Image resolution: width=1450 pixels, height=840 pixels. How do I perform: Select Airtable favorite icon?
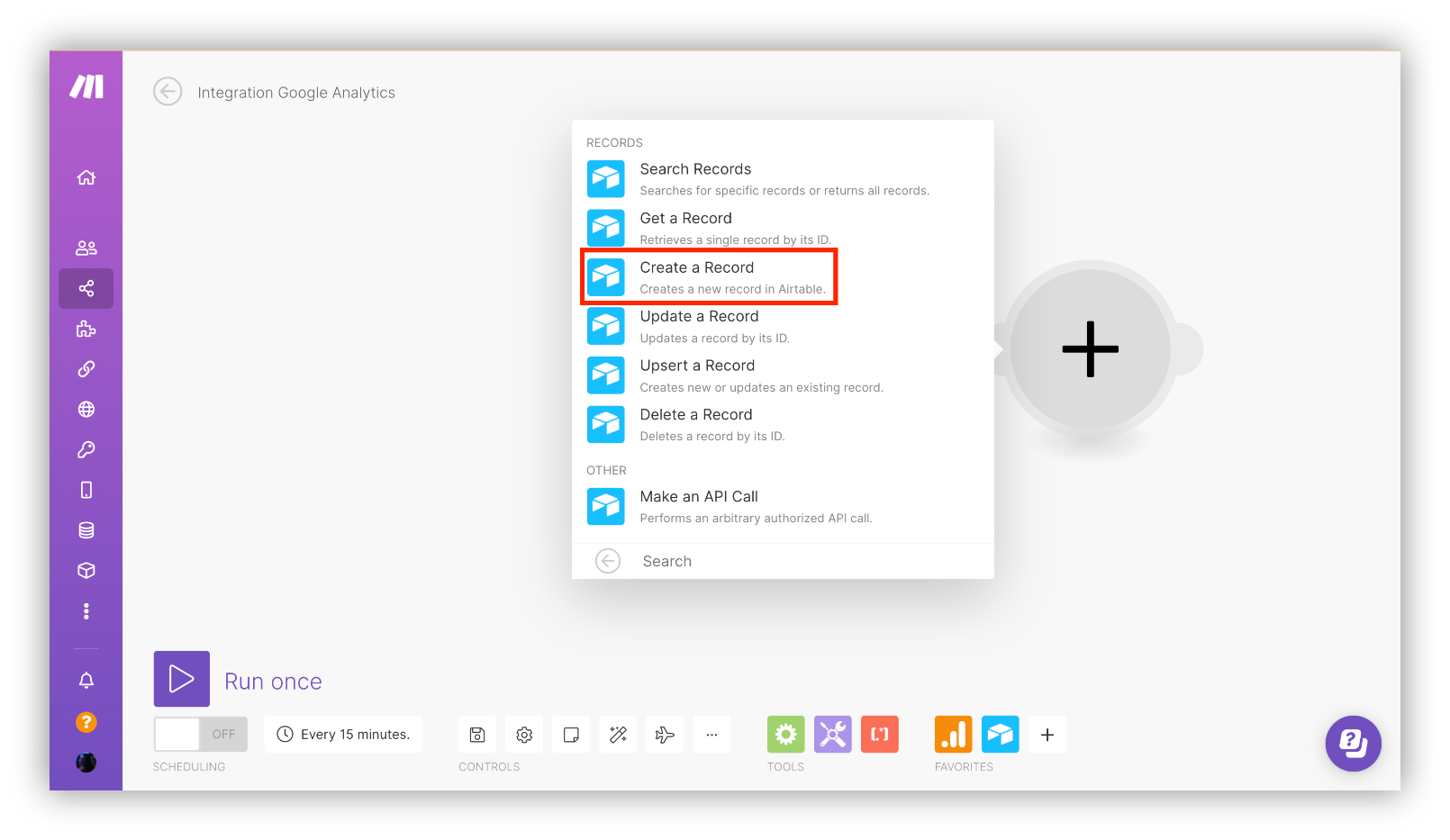point(1001,735)
